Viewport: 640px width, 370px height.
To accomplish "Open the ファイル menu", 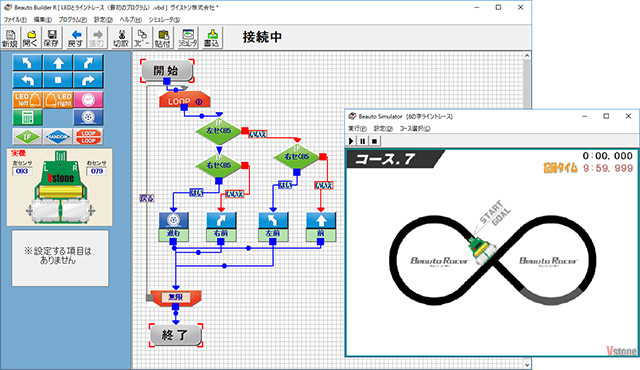I will pos(15,20).
